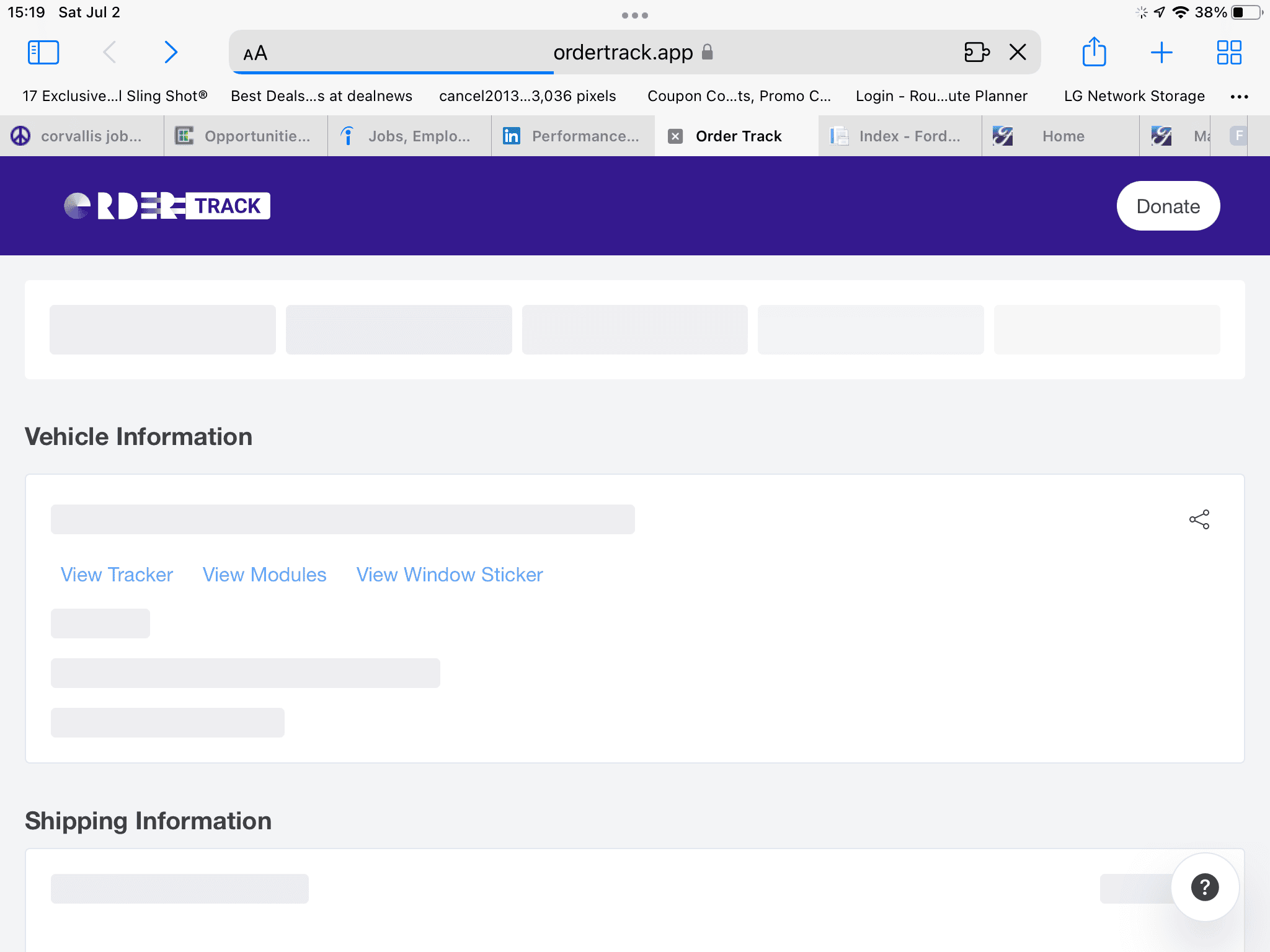This screenshot has width=1270, height=952.
Task: Click the Donate button
Action: pos(1167,206)
